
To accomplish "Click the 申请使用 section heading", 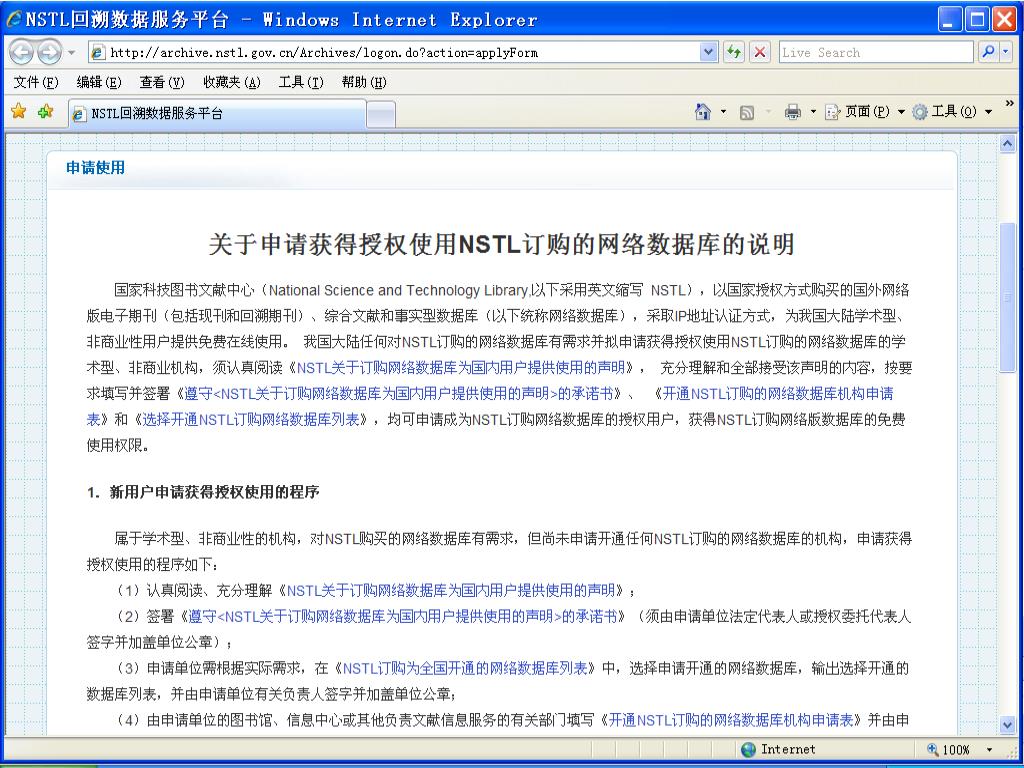I will coord(95,168).
